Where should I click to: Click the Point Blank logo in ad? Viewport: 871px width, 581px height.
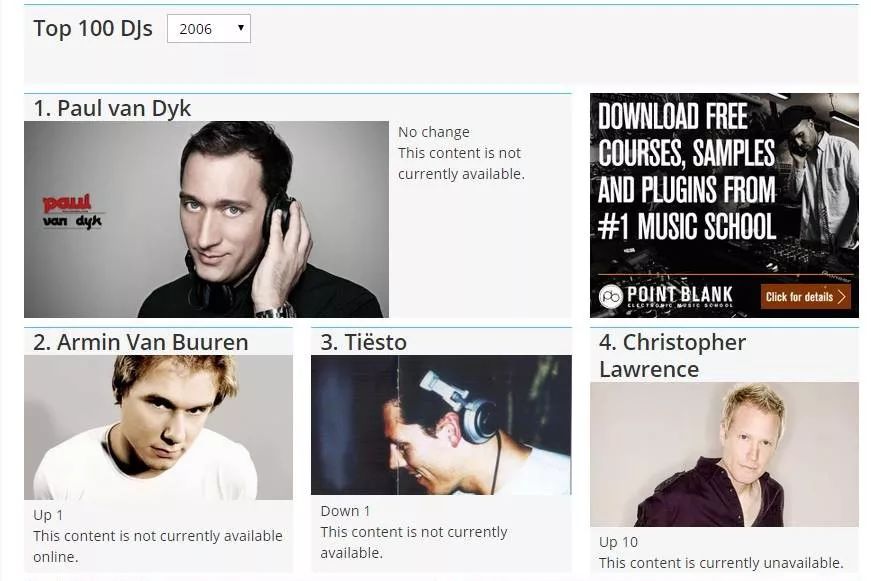coord(666,296)
